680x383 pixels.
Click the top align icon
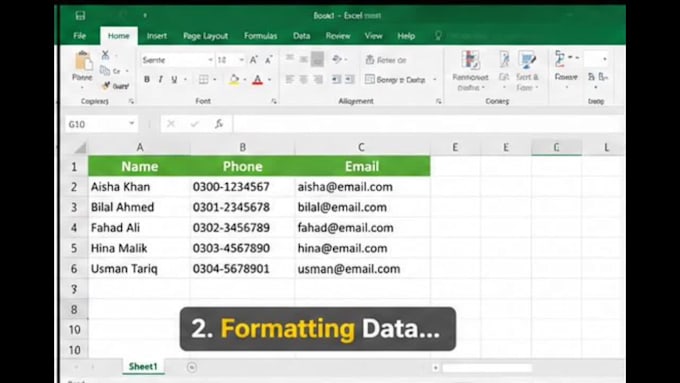click(x=290, y=58)
